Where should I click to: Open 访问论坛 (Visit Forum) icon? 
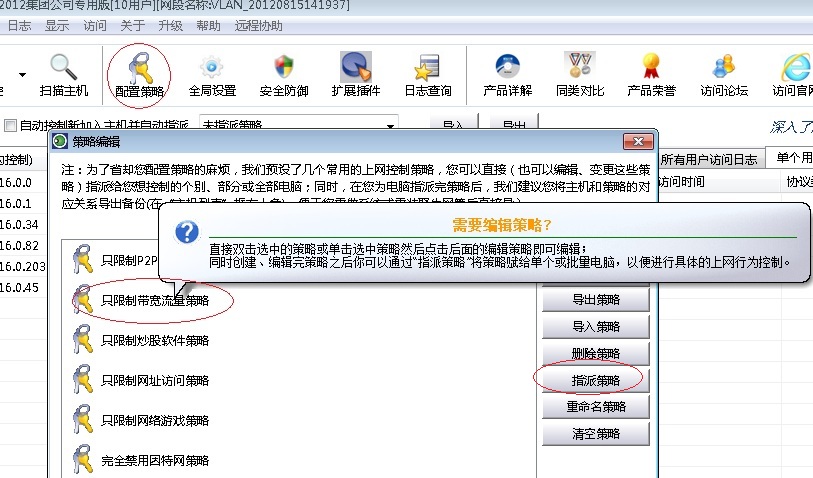pos(724,68)
